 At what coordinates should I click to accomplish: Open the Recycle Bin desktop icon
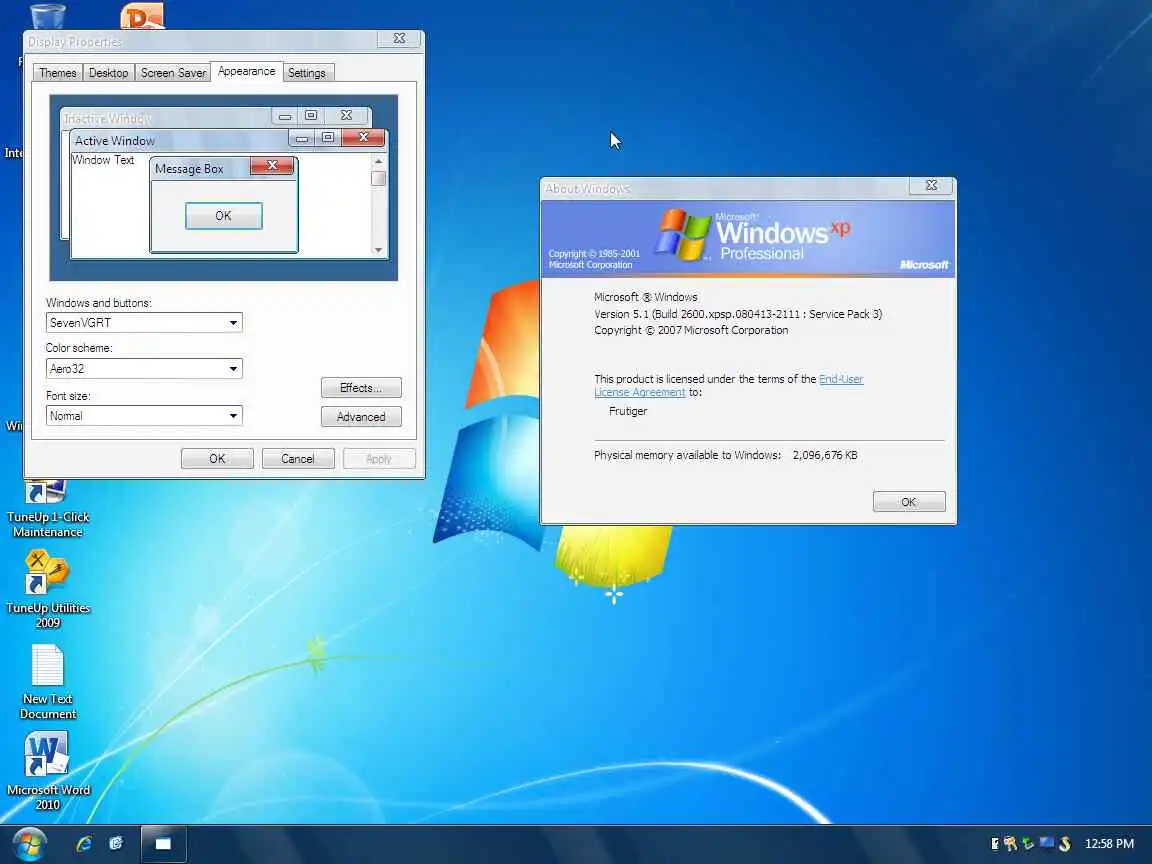[47, 15]
